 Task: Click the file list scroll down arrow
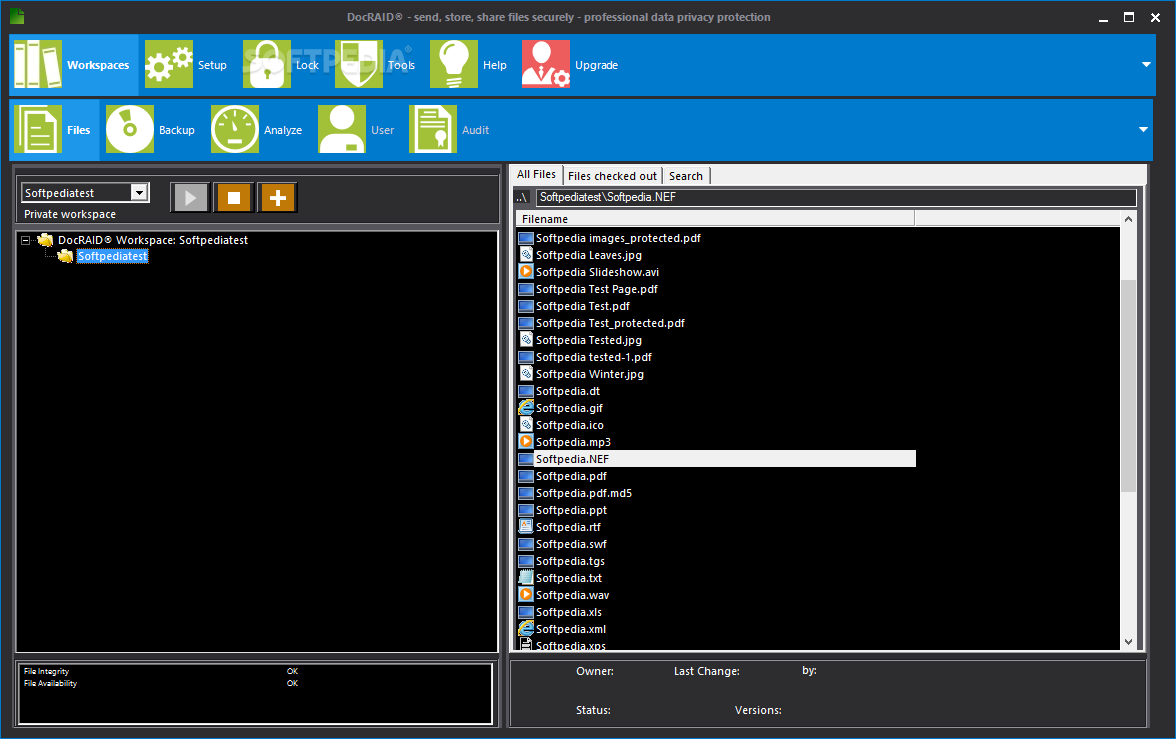coord(1128,641)
